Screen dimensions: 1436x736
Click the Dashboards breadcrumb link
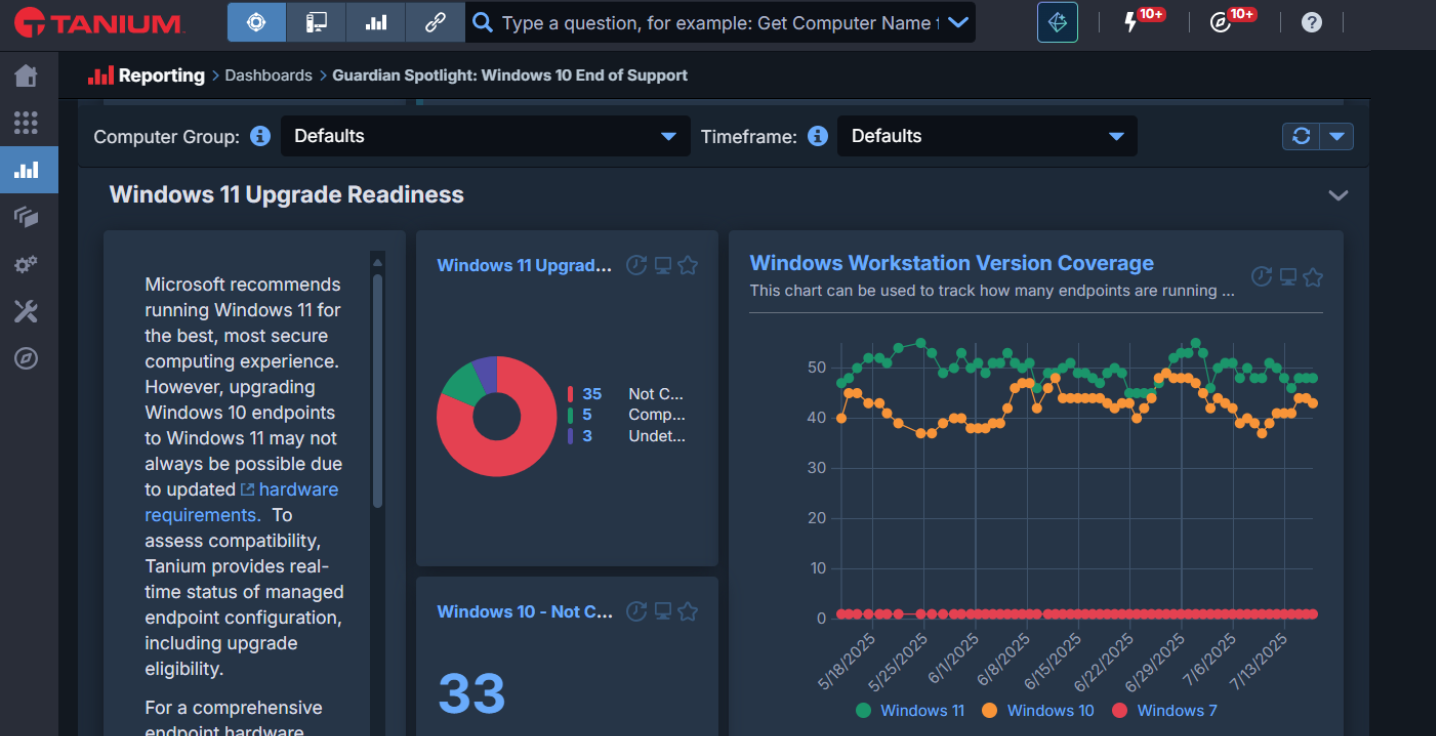[x=268, y=75]
